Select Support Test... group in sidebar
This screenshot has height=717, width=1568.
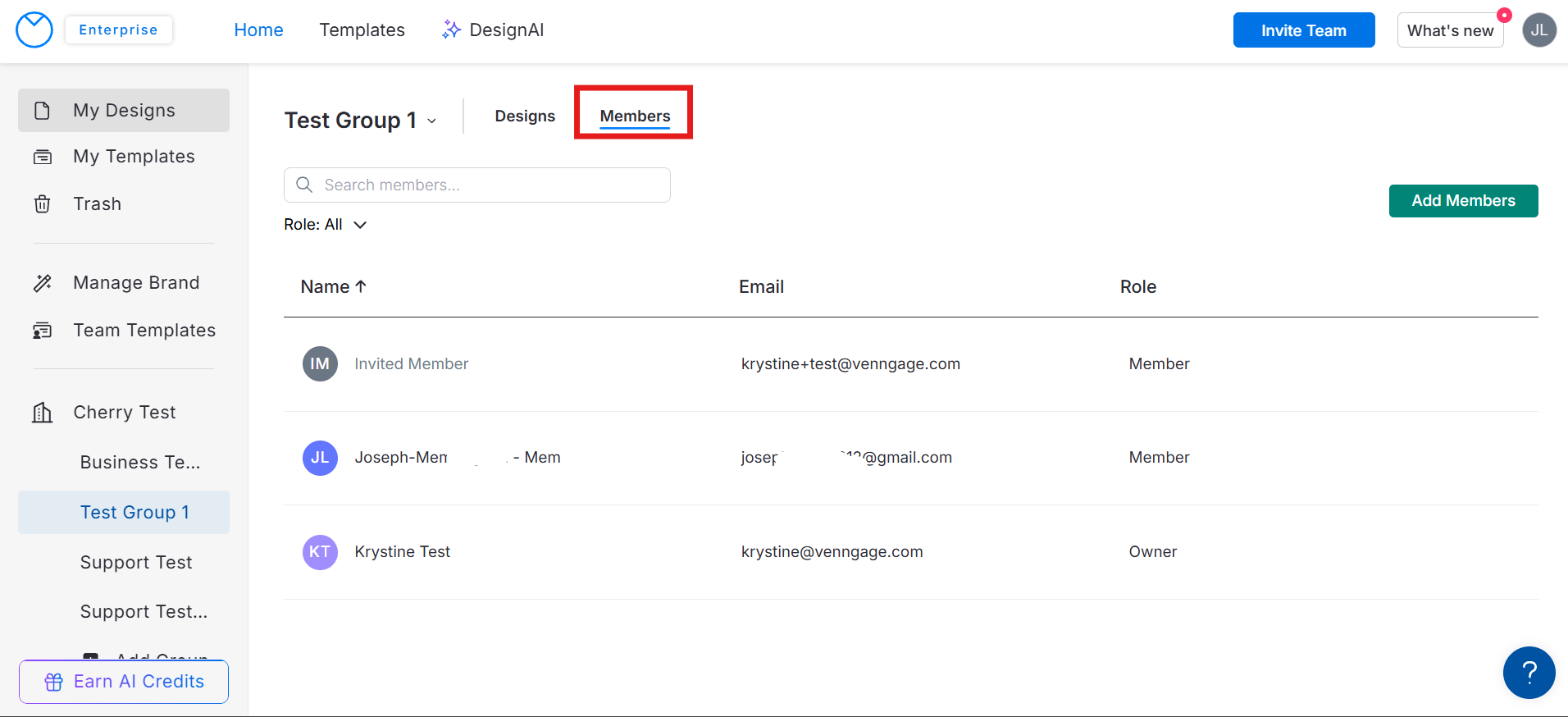(x=144, y=612)
